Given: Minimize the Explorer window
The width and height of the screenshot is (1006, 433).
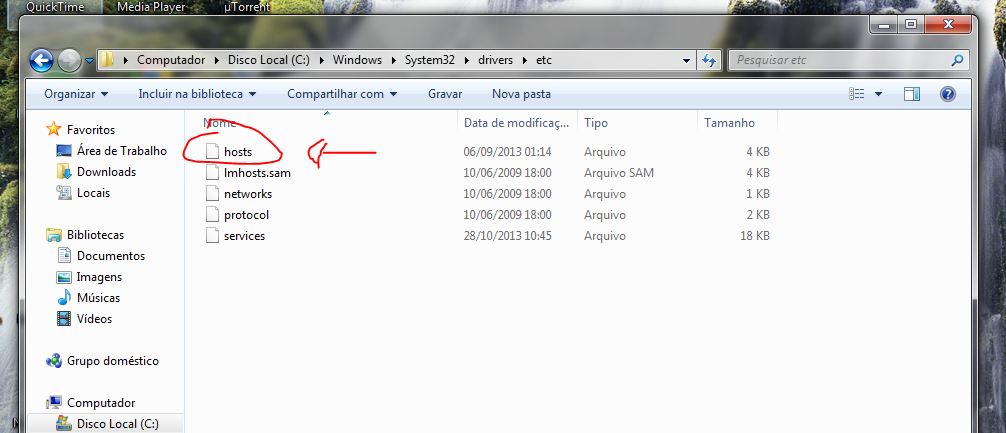Looking at the screenshot, I should click(x=885, y=25).
